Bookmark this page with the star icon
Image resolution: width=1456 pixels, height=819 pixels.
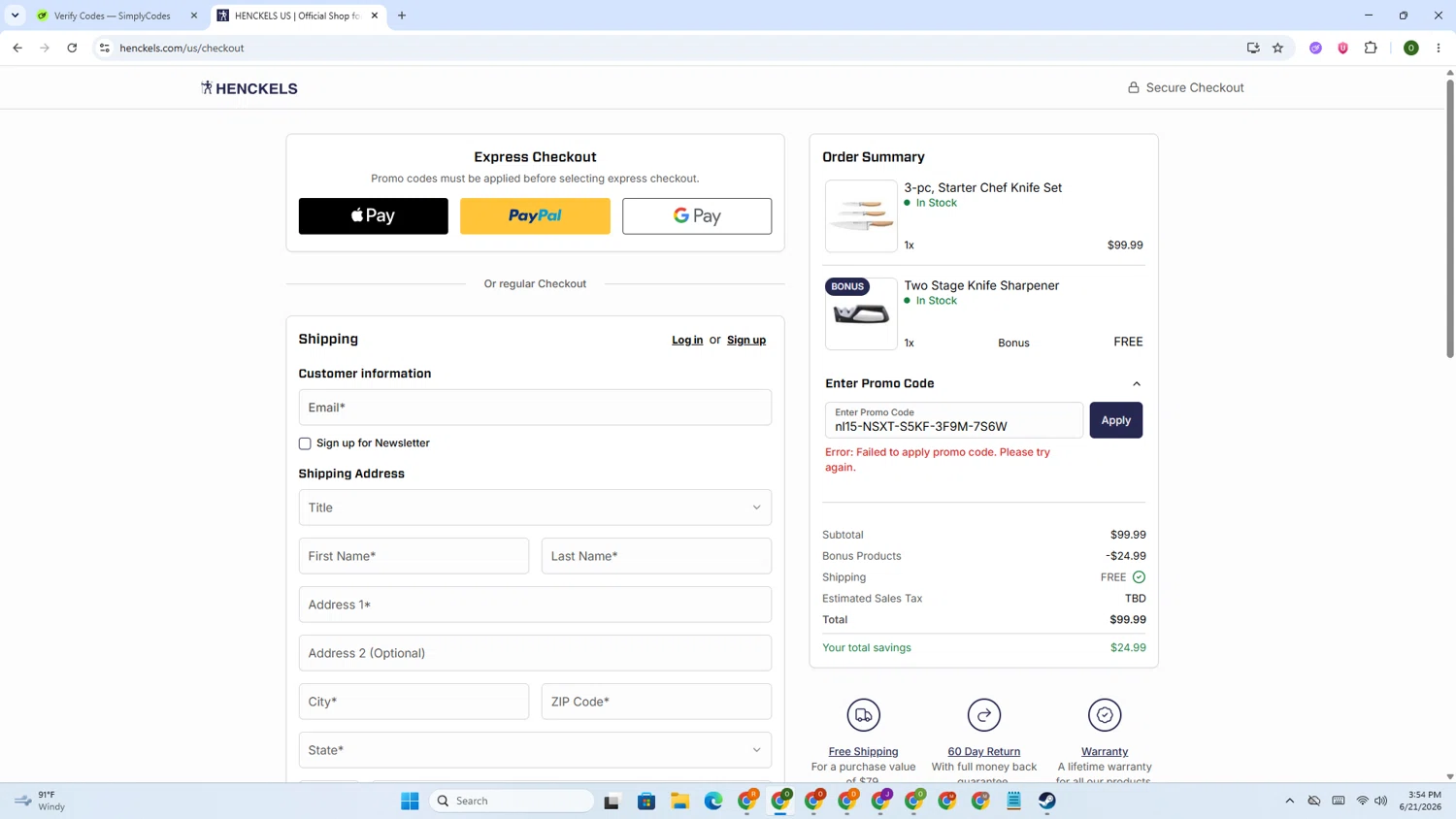click(1277, 48)
